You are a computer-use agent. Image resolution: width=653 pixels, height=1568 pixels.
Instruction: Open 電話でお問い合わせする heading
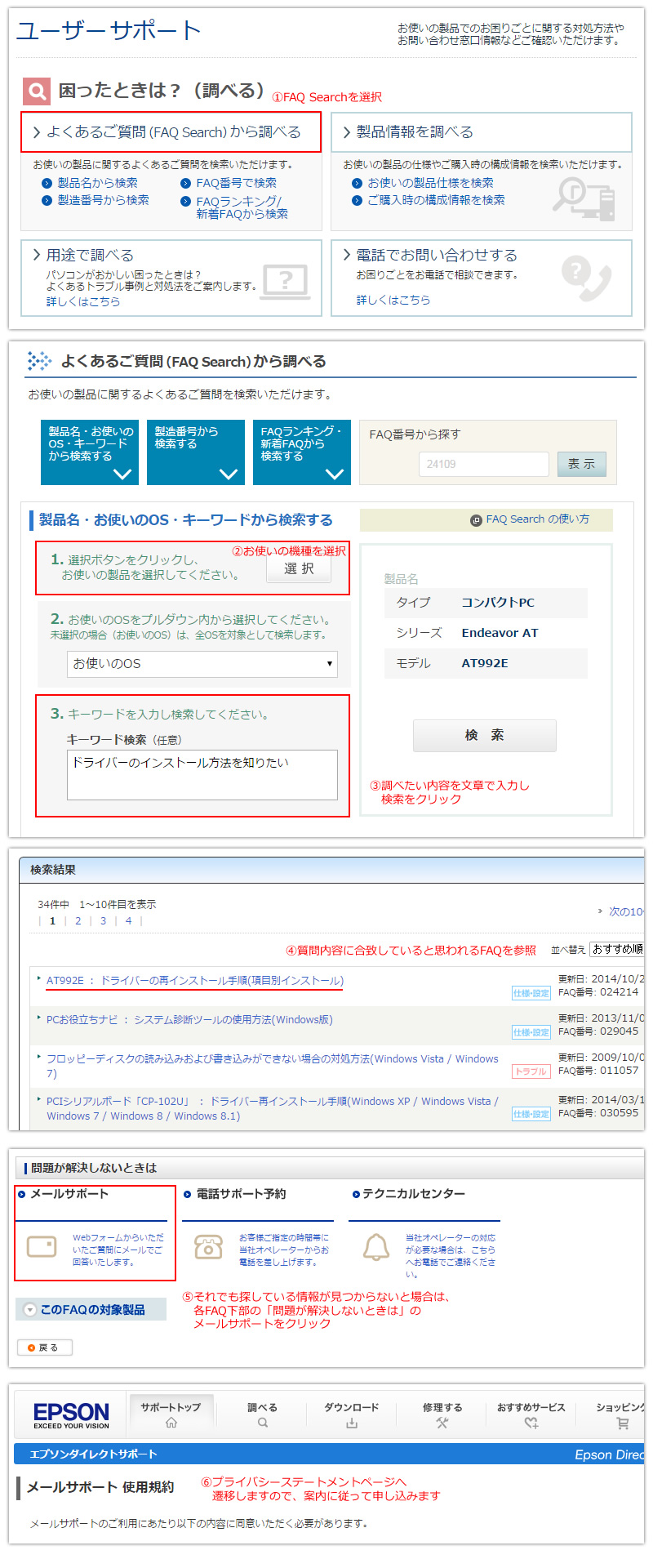click(x=436, y=256)
